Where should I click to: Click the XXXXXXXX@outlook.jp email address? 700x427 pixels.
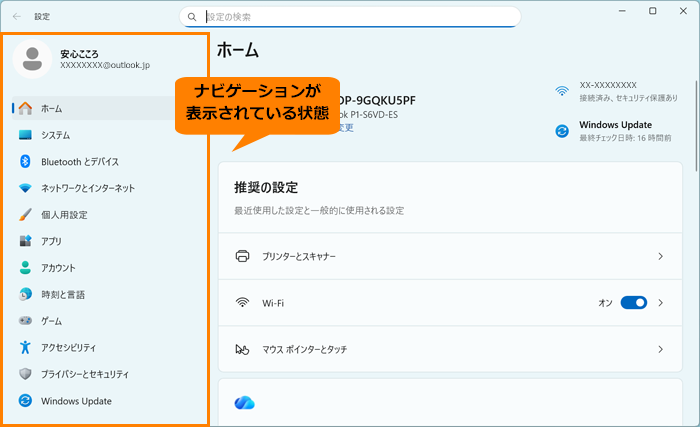105,65
